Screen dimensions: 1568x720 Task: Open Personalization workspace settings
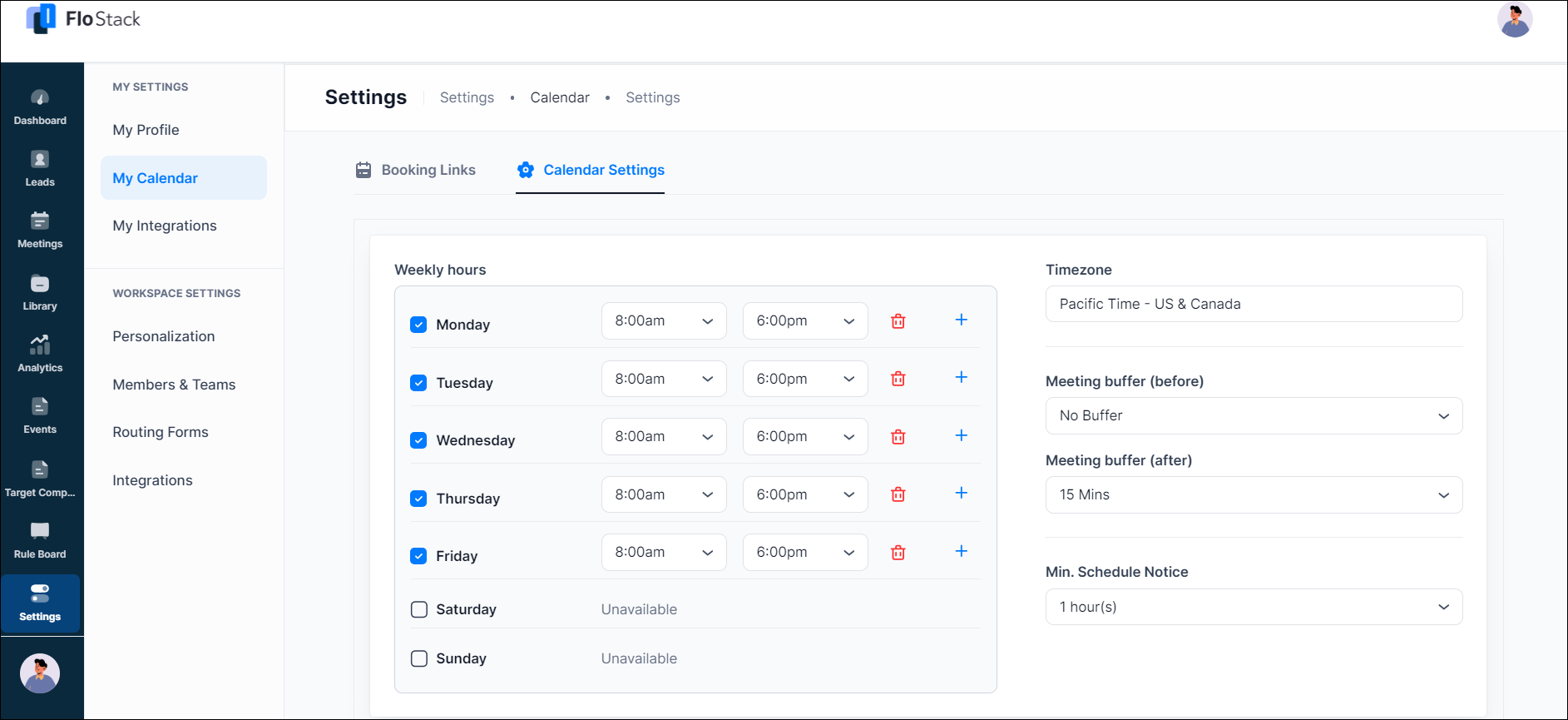click(x=164, y=336)
